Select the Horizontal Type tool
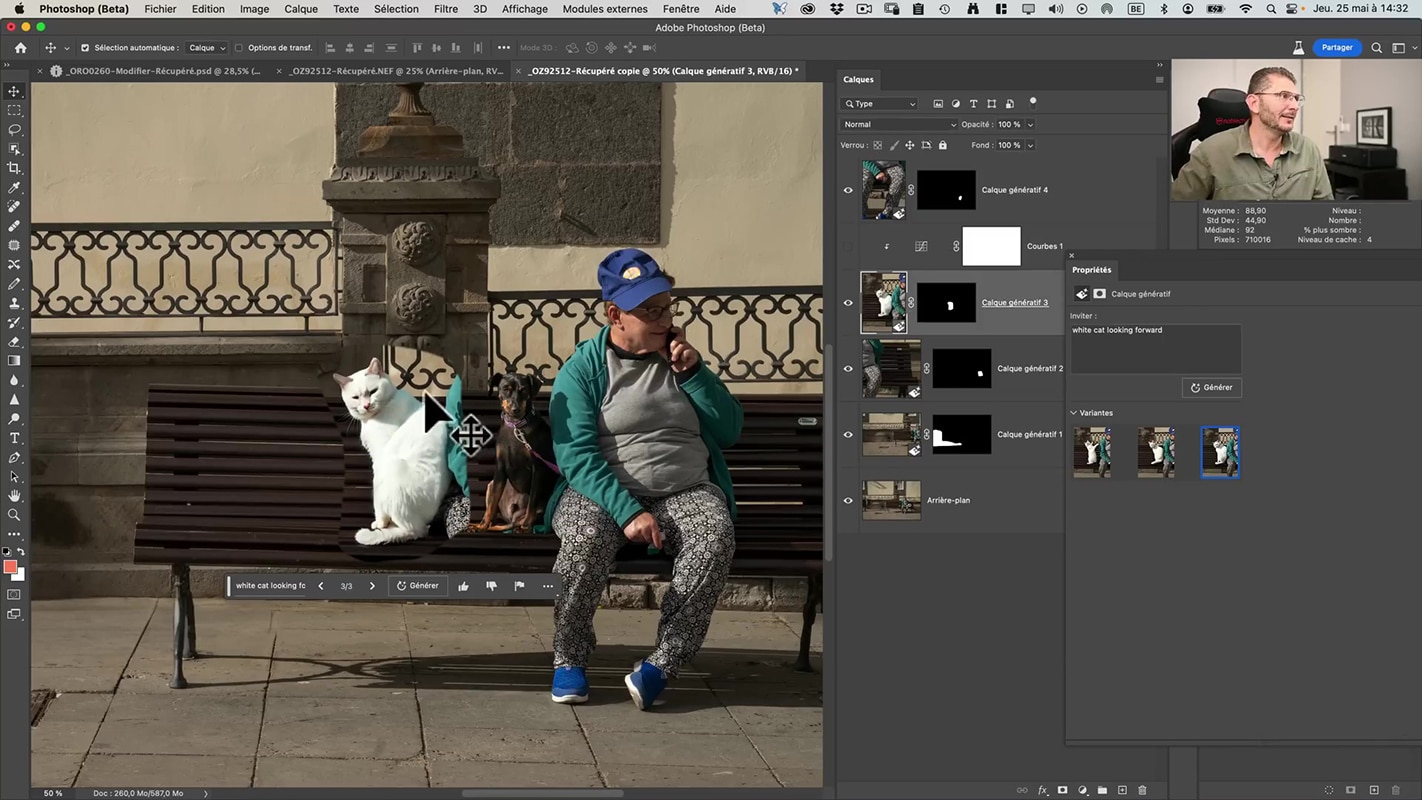The width and height of the screenshot is (1422, 800). (14, 438)
